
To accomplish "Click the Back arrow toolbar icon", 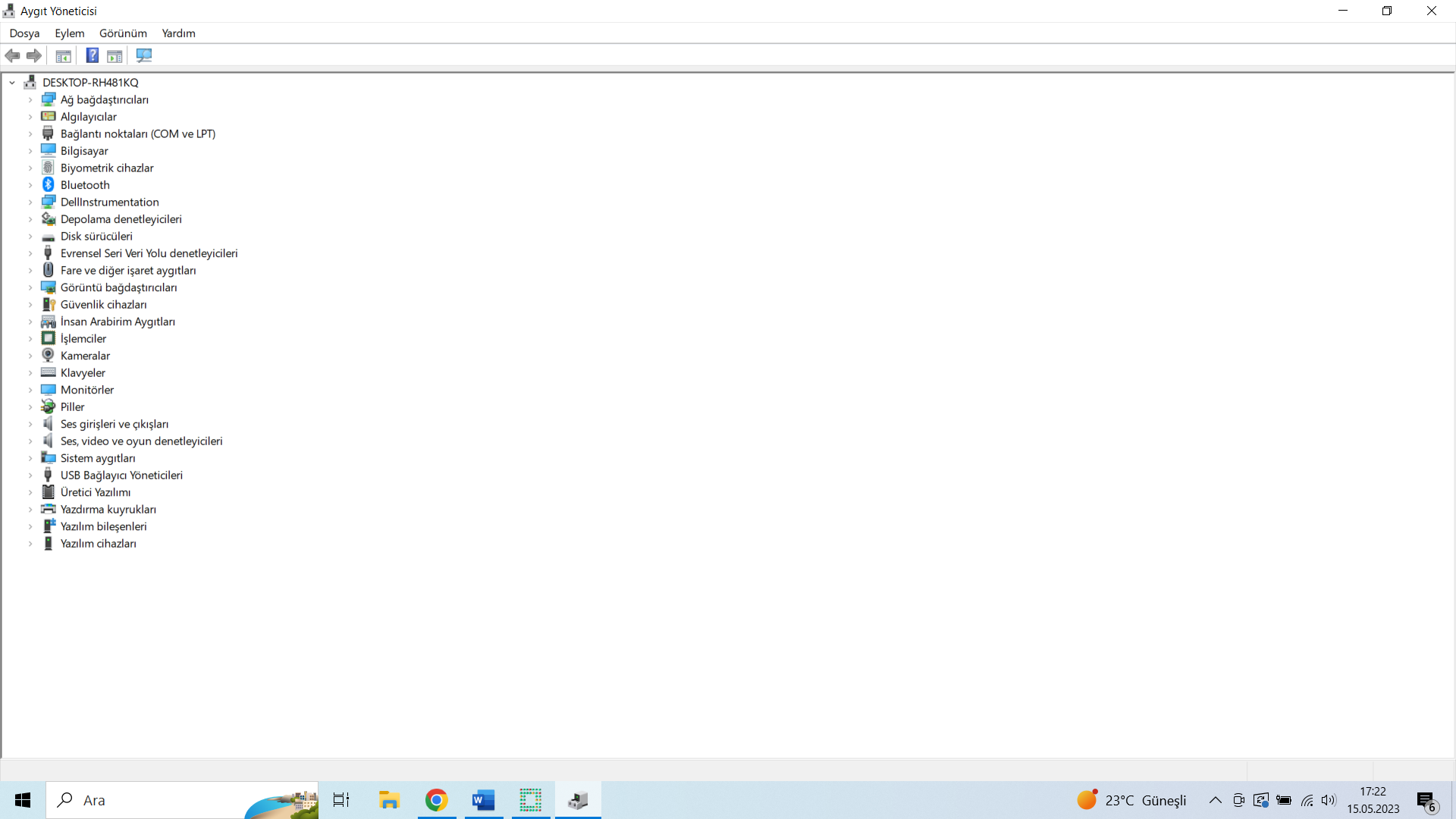I will point(12,55).
